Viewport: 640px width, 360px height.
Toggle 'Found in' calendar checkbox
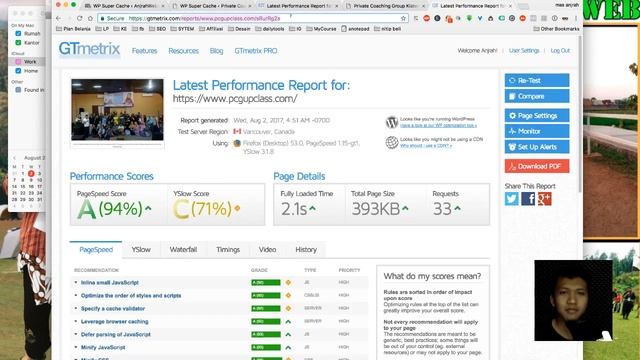[18, 90]
